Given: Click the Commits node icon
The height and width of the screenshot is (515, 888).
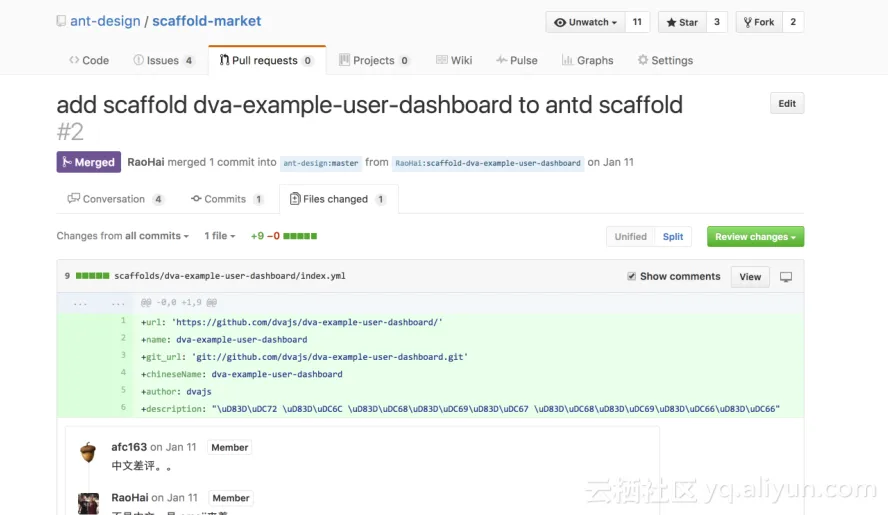Looking at the screenshot, I should click(196, 198).
